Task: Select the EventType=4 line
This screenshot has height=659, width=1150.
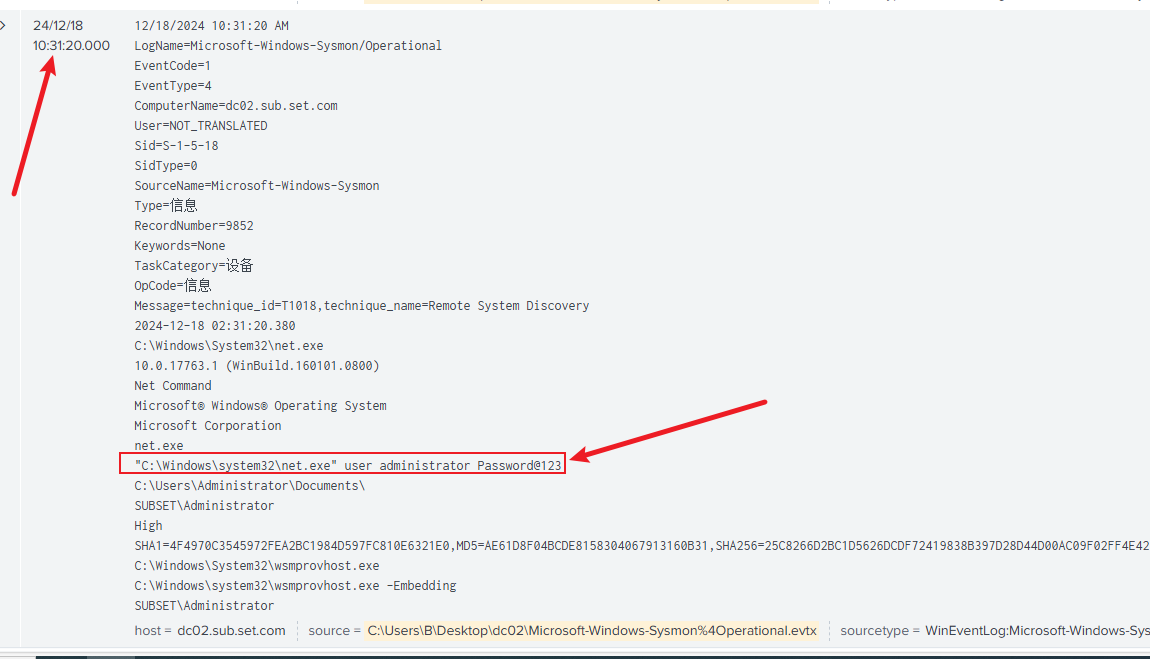Action: (172, 86)
